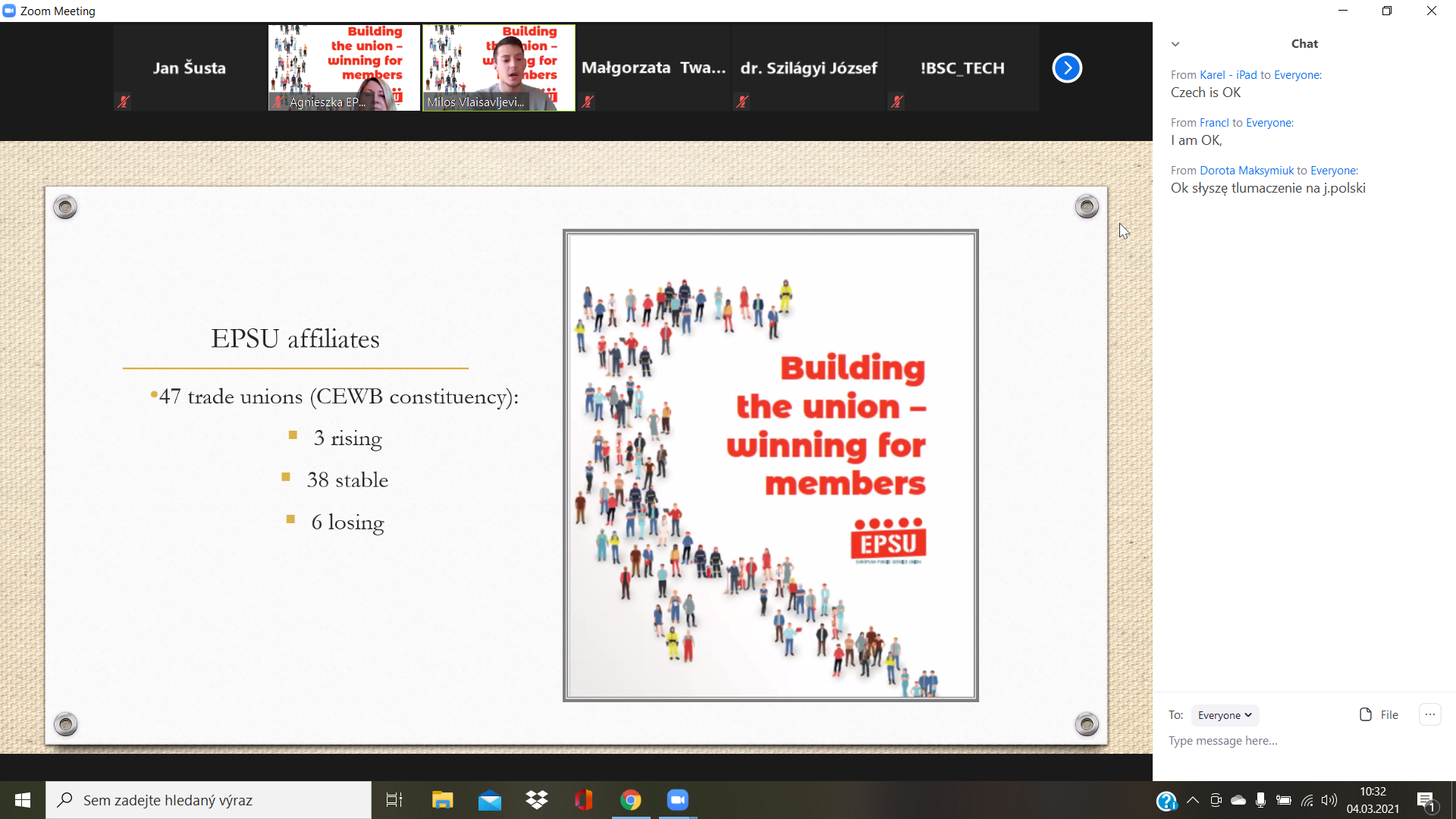Click !BSC_TECH muted microphone icon
The height and width of the screenshot is (819, 1456).
(x=897, y=102)
